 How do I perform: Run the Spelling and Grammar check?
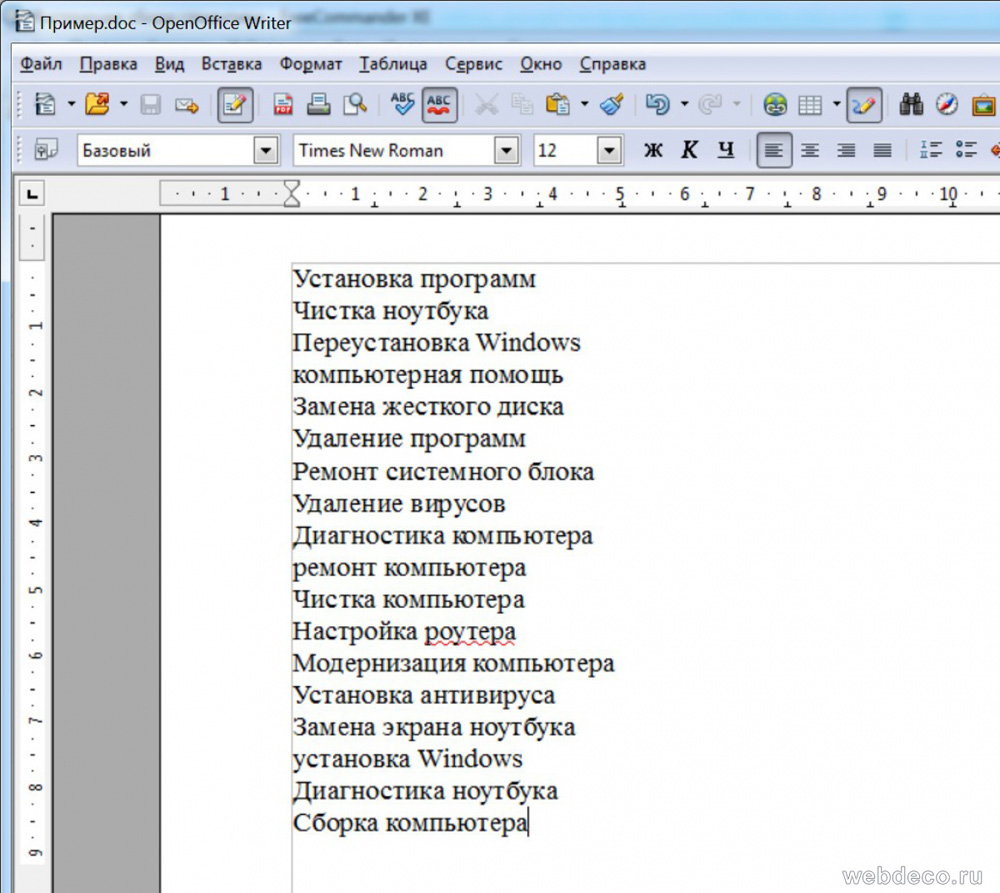pyautogui.click(x=403, y=104)
